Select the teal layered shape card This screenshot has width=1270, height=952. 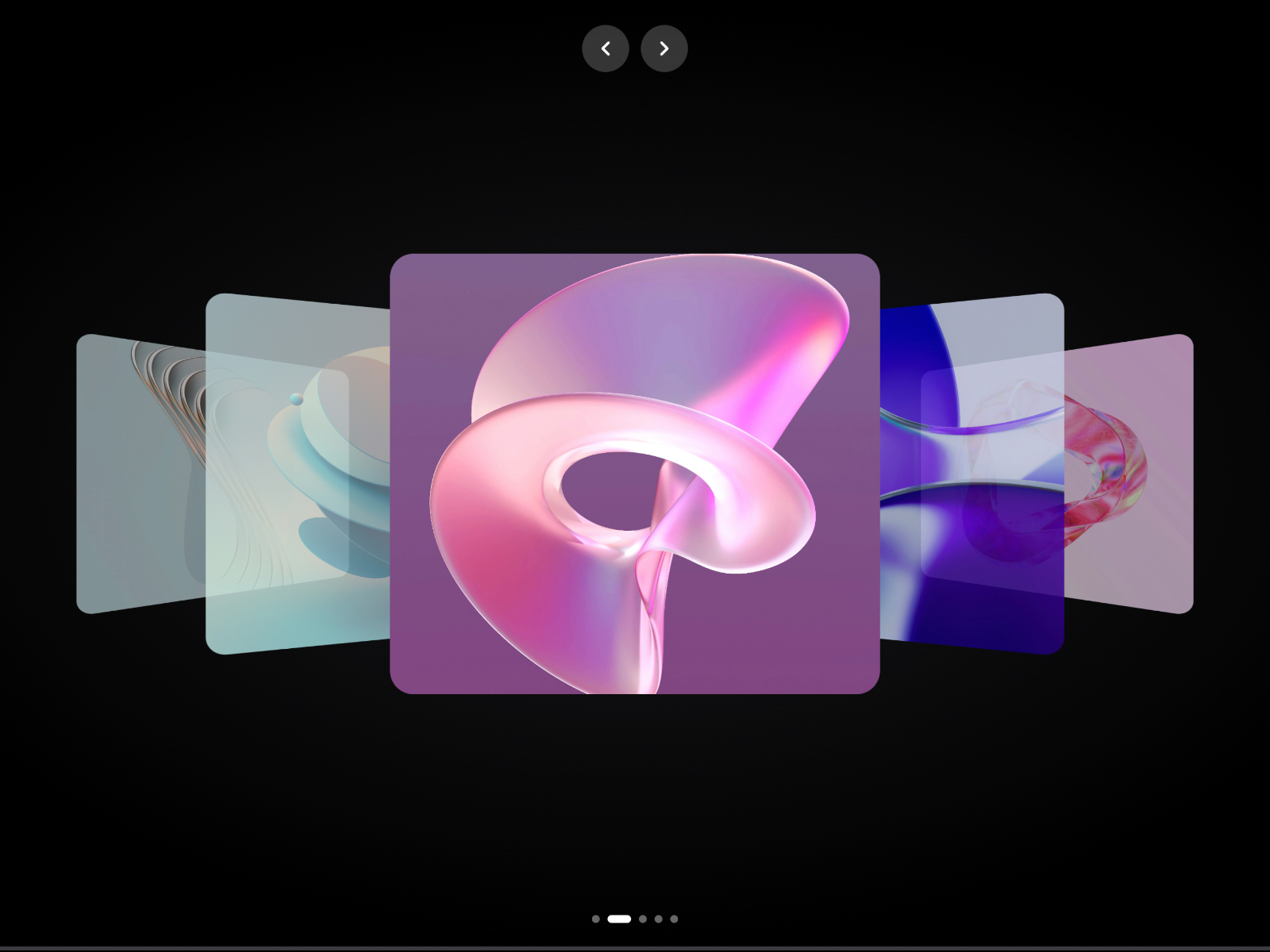pyautogui.click(x=298, y=474)
